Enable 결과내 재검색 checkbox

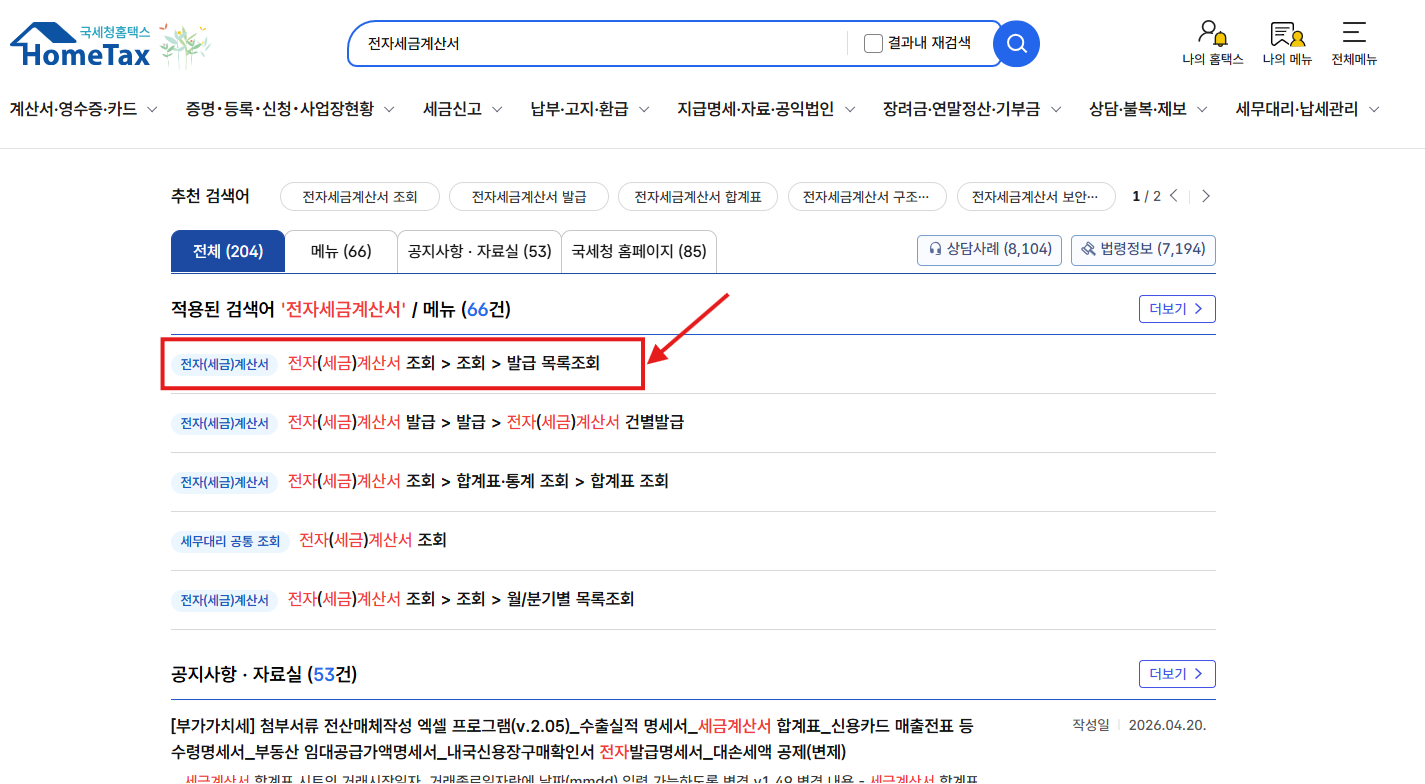[873, 43]
